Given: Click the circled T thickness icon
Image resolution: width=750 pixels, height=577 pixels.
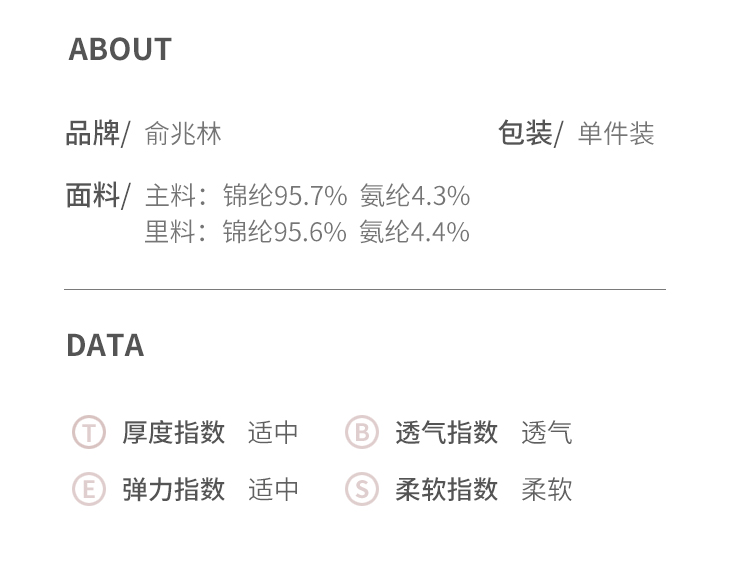Looking at the screenshot, I should (89, 432).
